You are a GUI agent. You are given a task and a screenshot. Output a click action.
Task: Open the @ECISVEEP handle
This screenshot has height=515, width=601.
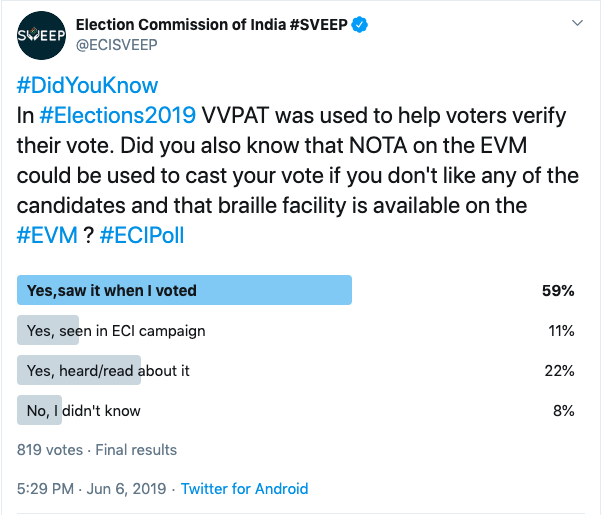tap(117, 45)
